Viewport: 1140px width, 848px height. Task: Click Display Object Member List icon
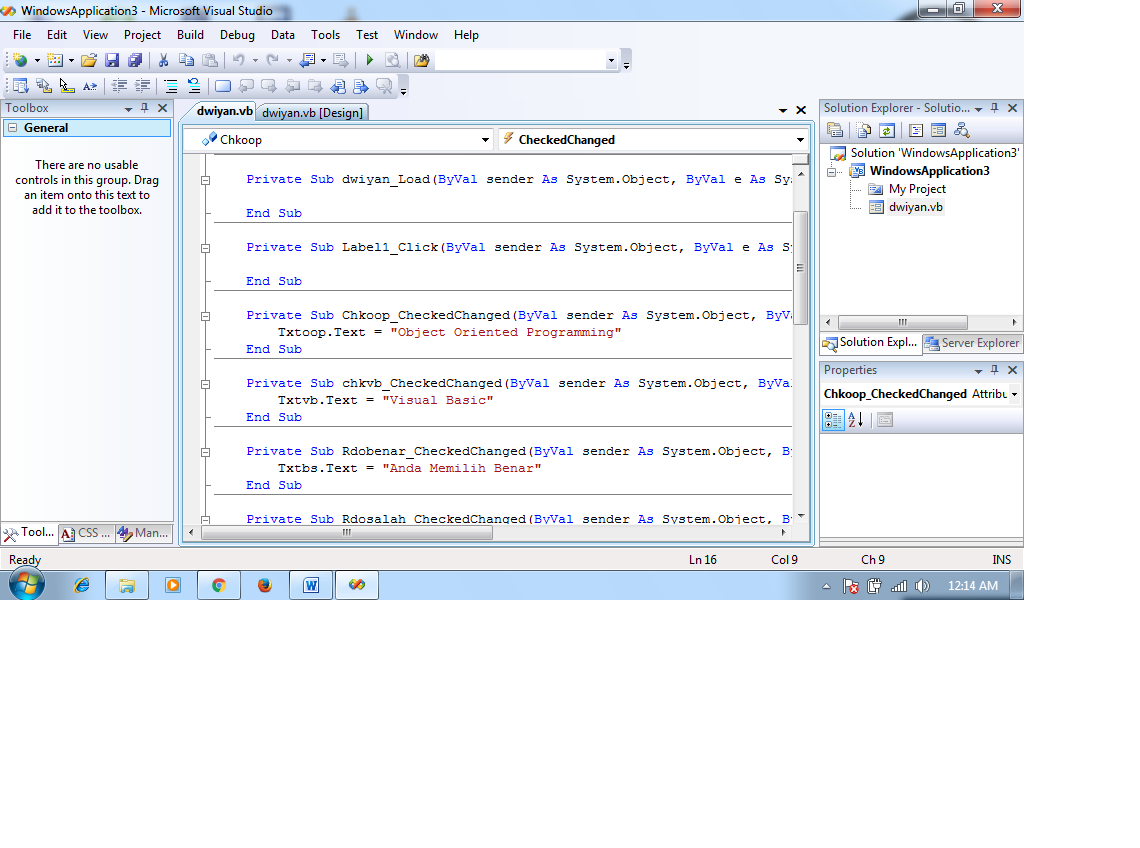(x=20, y=87)
